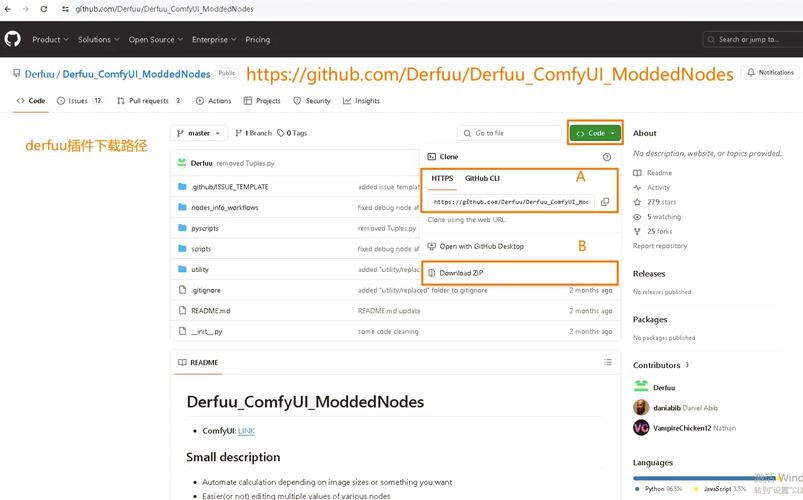Image resolution: width=803 pixels, height=500 pixels.
Task: View 25 forks
Action: pos(660,232)
